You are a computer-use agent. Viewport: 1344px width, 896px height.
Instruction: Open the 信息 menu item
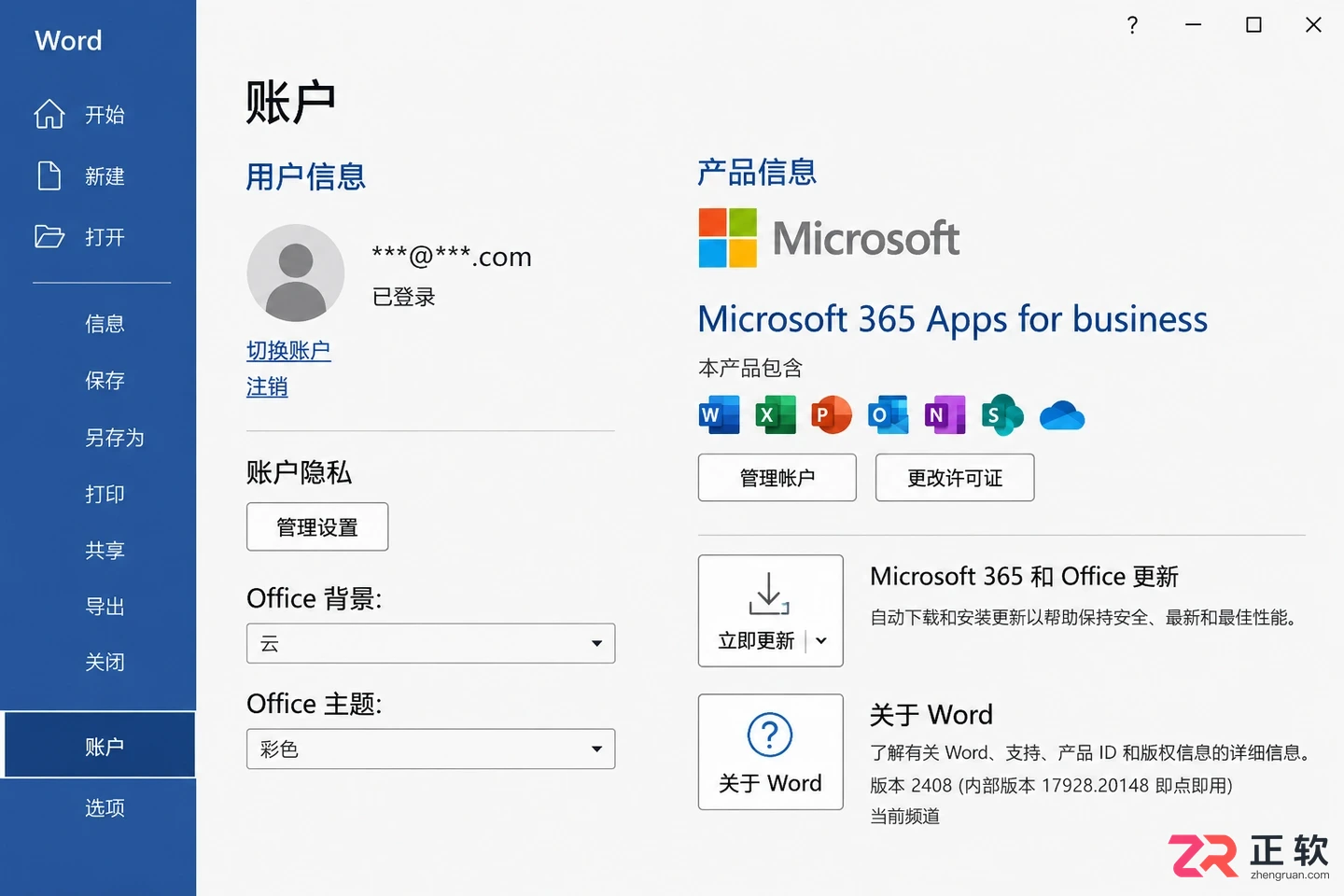(x=105, y=324)
